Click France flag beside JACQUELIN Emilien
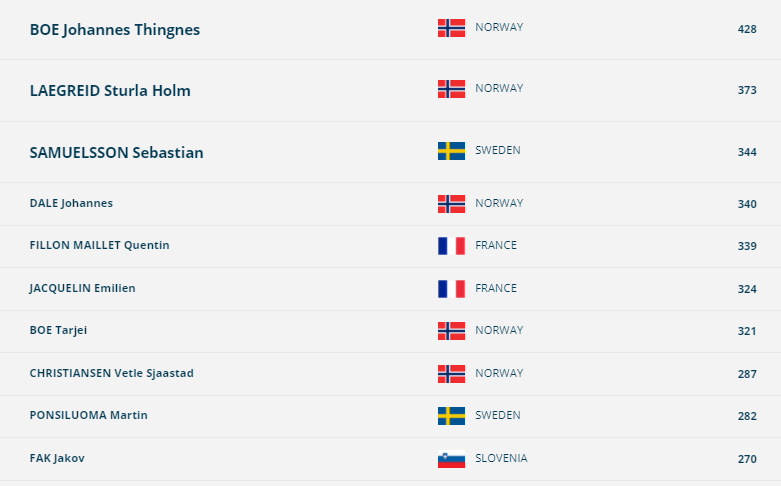 (451, 289)
